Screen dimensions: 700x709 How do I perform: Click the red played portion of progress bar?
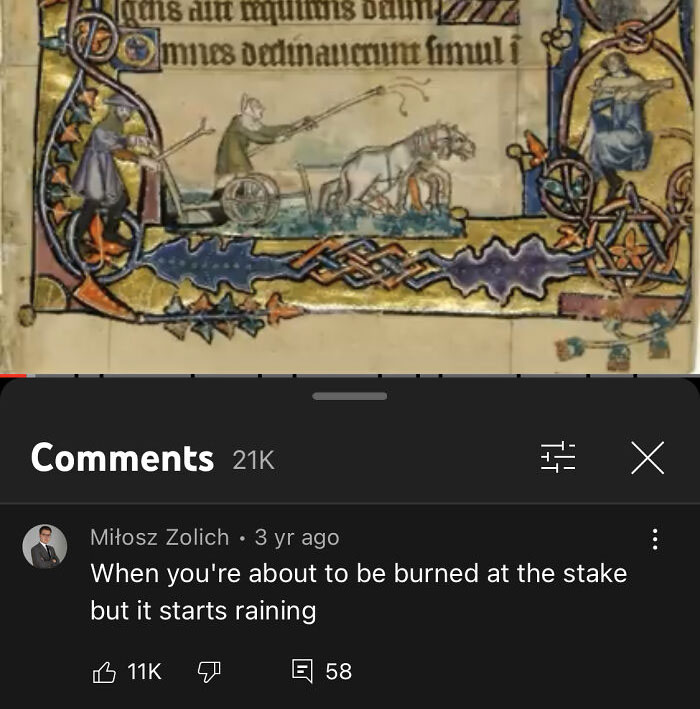pos(14,375)
